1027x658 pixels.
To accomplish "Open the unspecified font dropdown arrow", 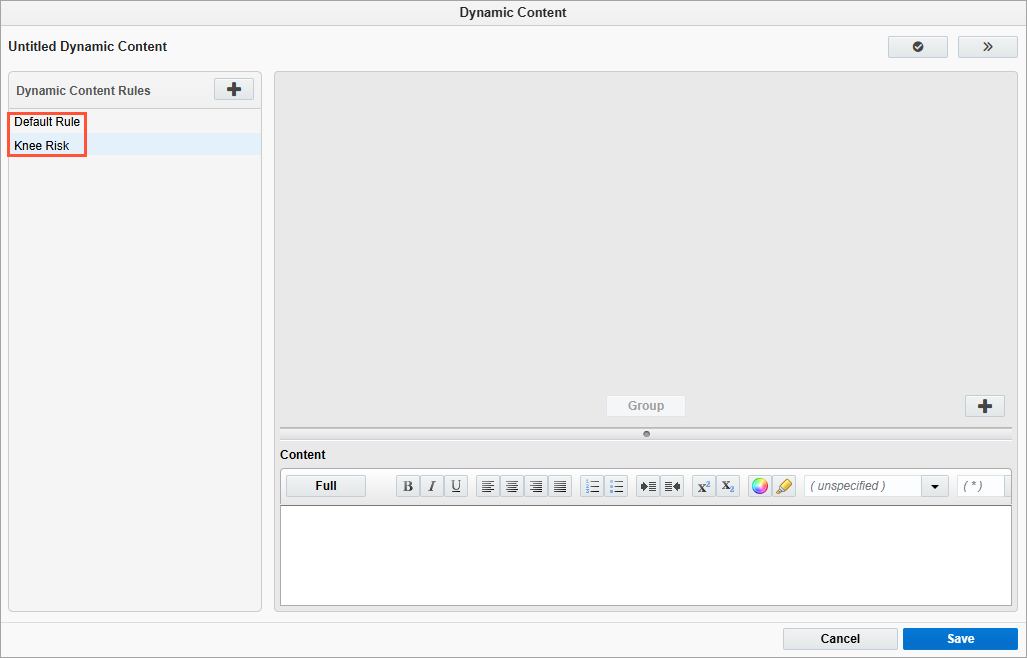I will (x=934, y=487).
